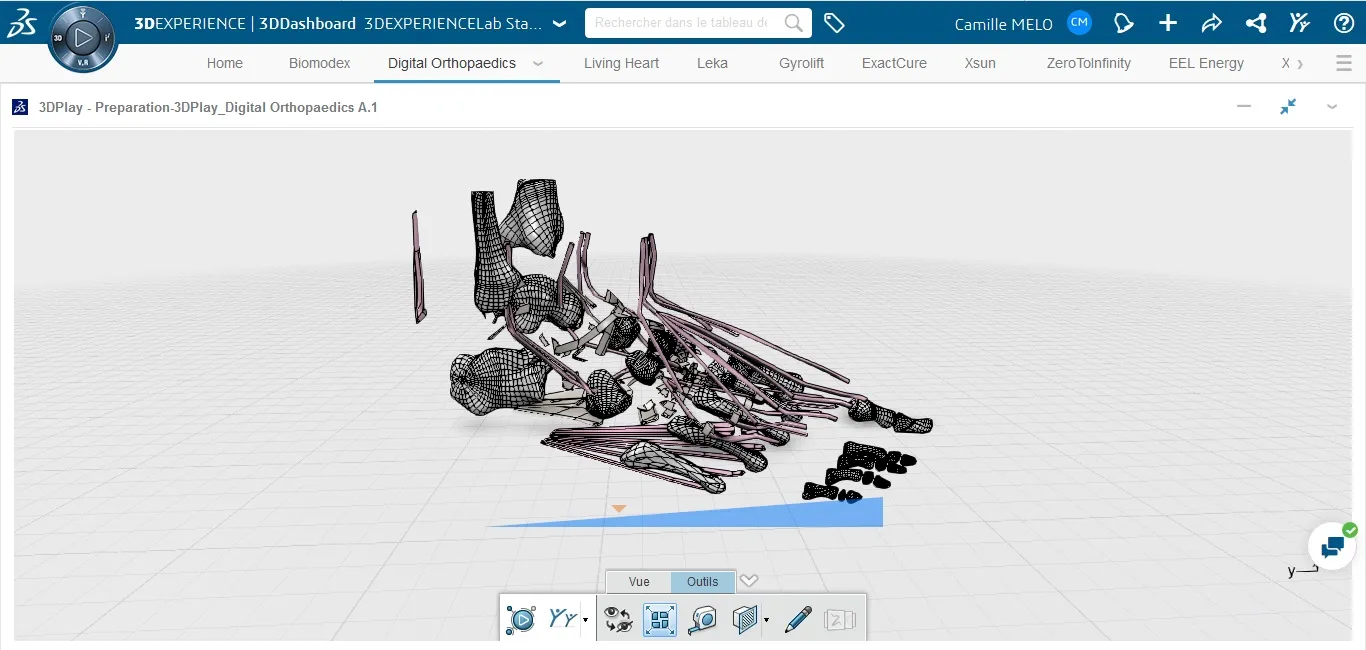The height and width of the screenshot is (650, 1366).
Task: Open the hamburger menu right of the tabs
Action: tap(1343, 62)
